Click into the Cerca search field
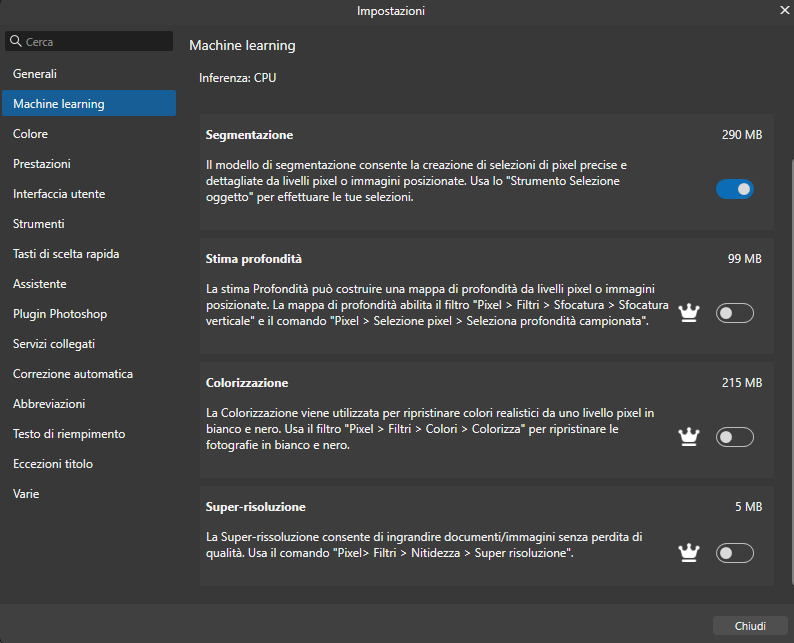Screen dimensions: 794x643 pos(95,42)
